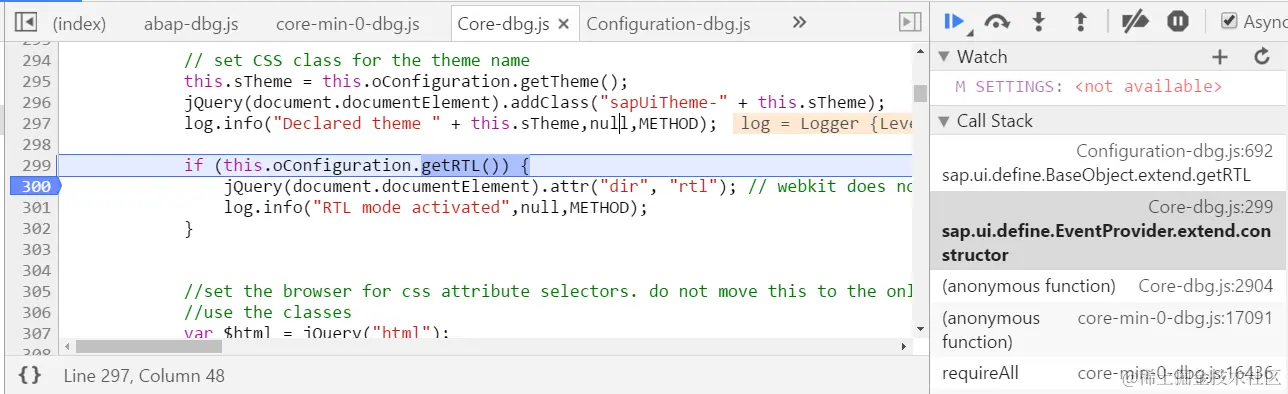Close the Core-dbg.js tab

(564, 23)
